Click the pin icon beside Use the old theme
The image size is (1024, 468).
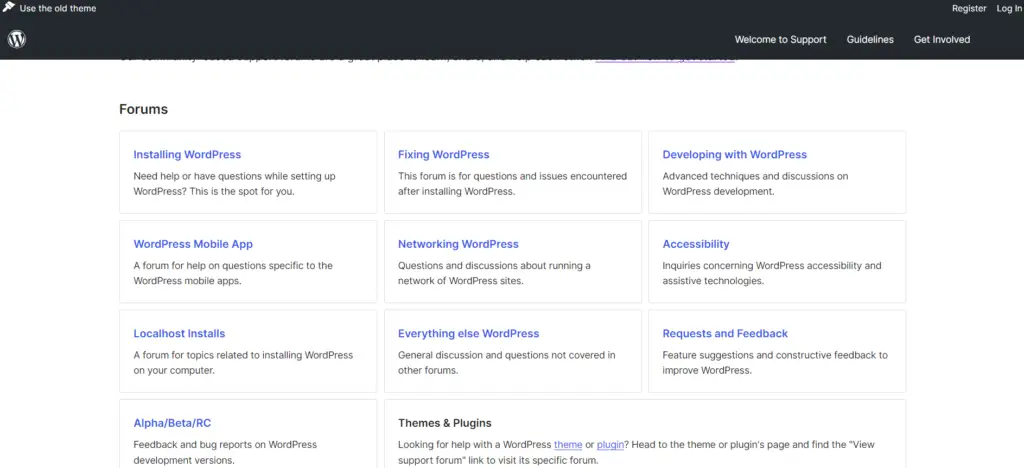pos(8,8)
